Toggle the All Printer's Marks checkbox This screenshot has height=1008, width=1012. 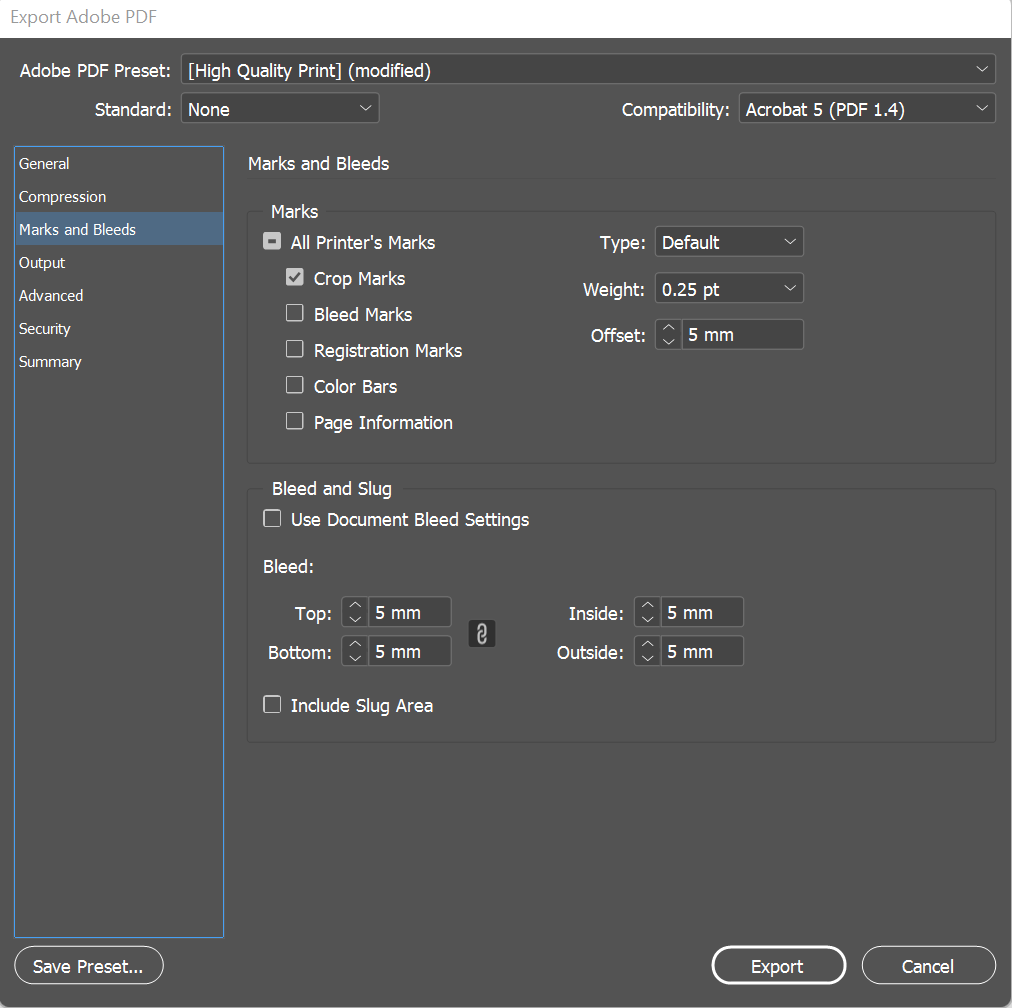point(272,242)
